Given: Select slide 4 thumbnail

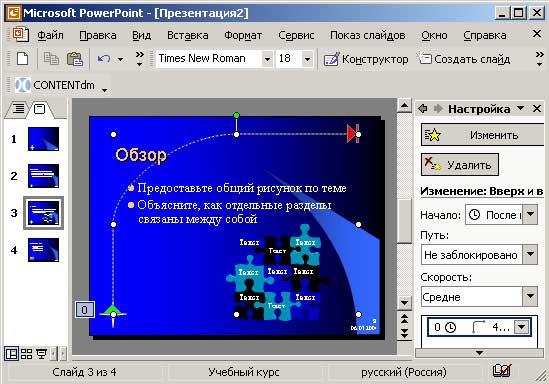Looking at the screenshot, I should coord(43,250).
